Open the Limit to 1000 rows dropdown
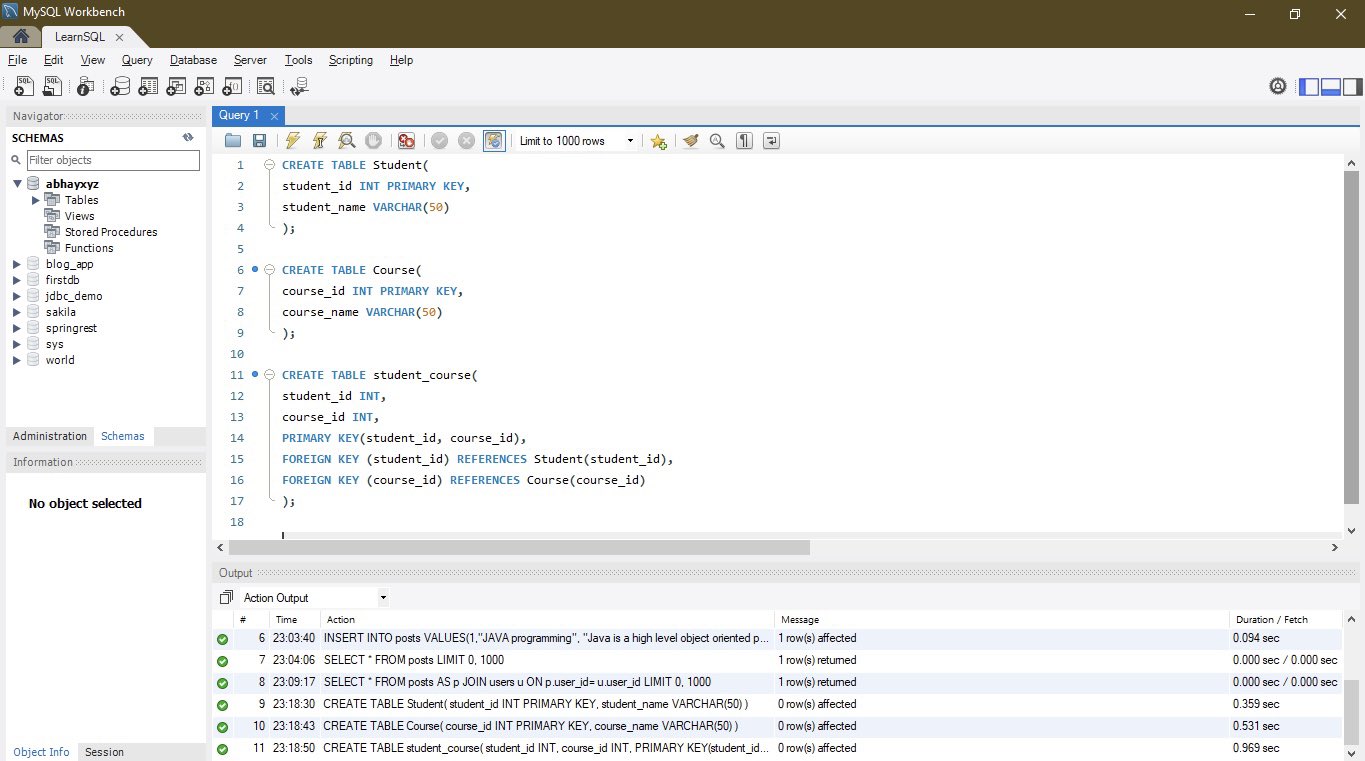This screenshot has height=761, width=1365. point(576,141)
